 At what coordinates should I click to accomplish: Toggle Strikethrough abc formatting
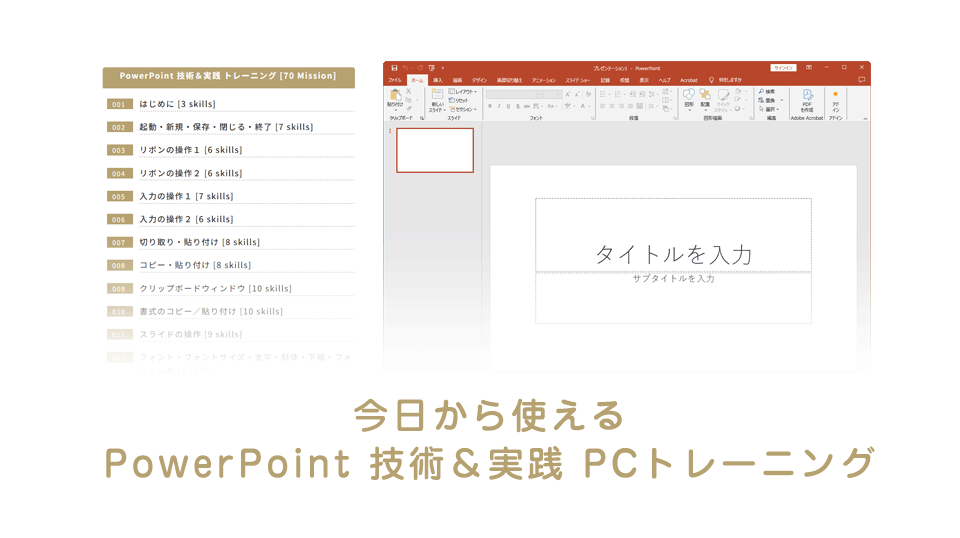527,106
